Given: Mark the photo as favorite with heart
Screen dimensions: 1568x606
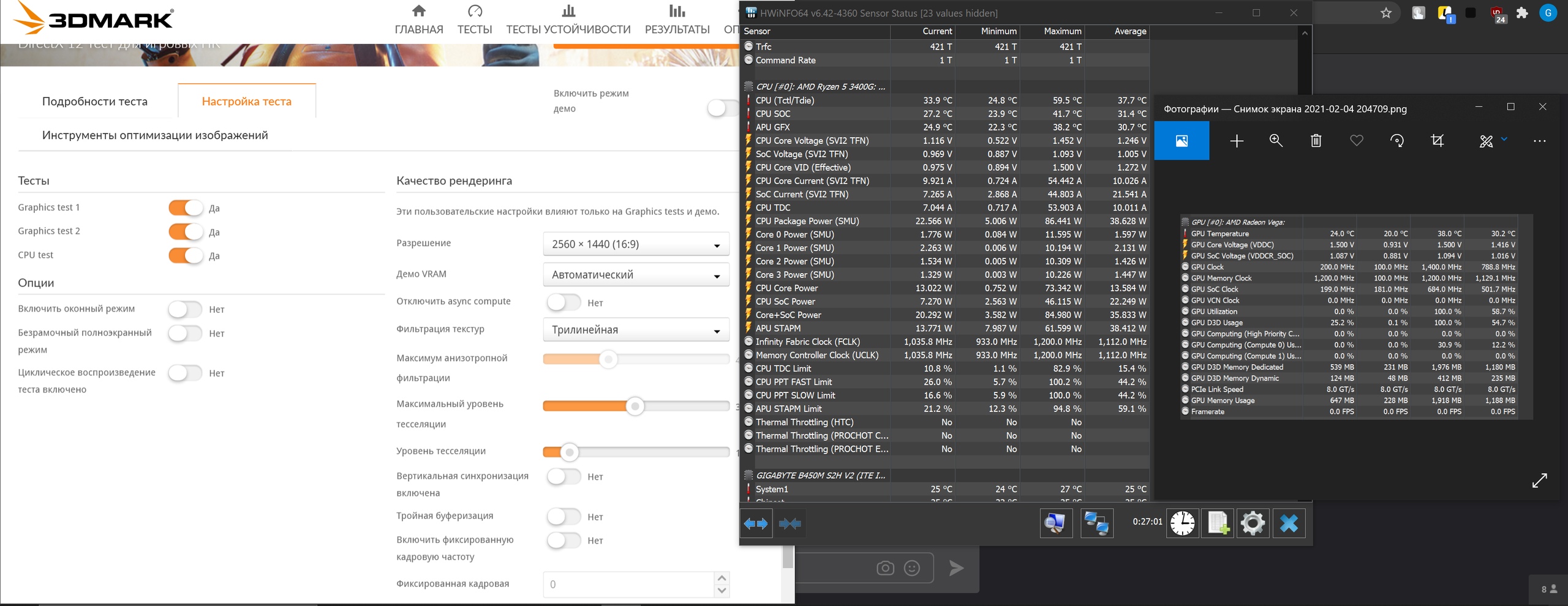Looking at the screenshot, I should point(1357,141).
